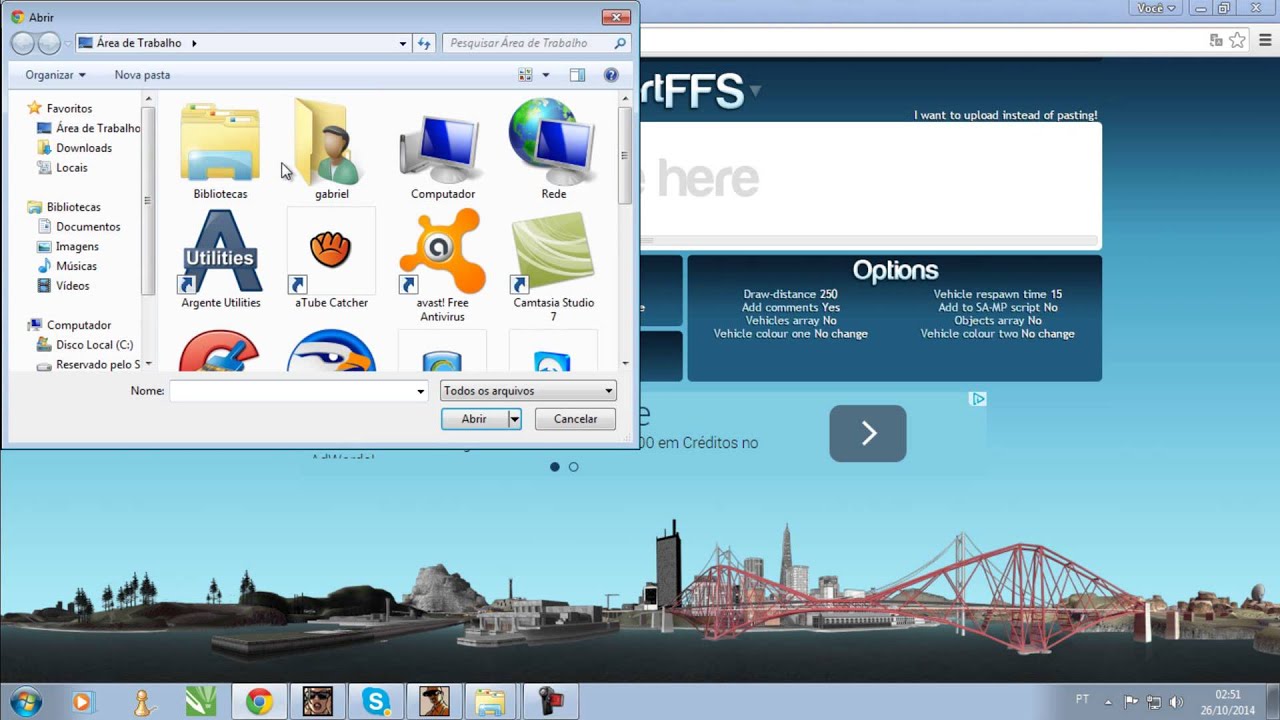The image size is (1280, 720).
Task: Select the aTube Catcher shortcut
Action: 331,259
